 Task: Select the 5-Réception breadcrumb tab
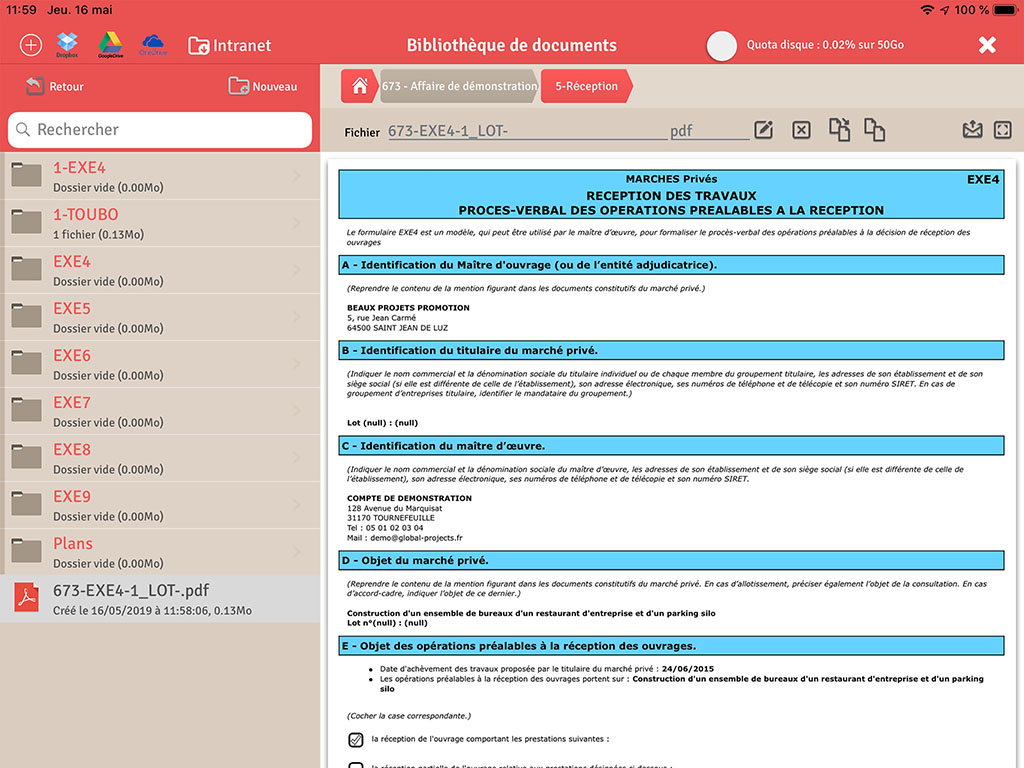586,86
